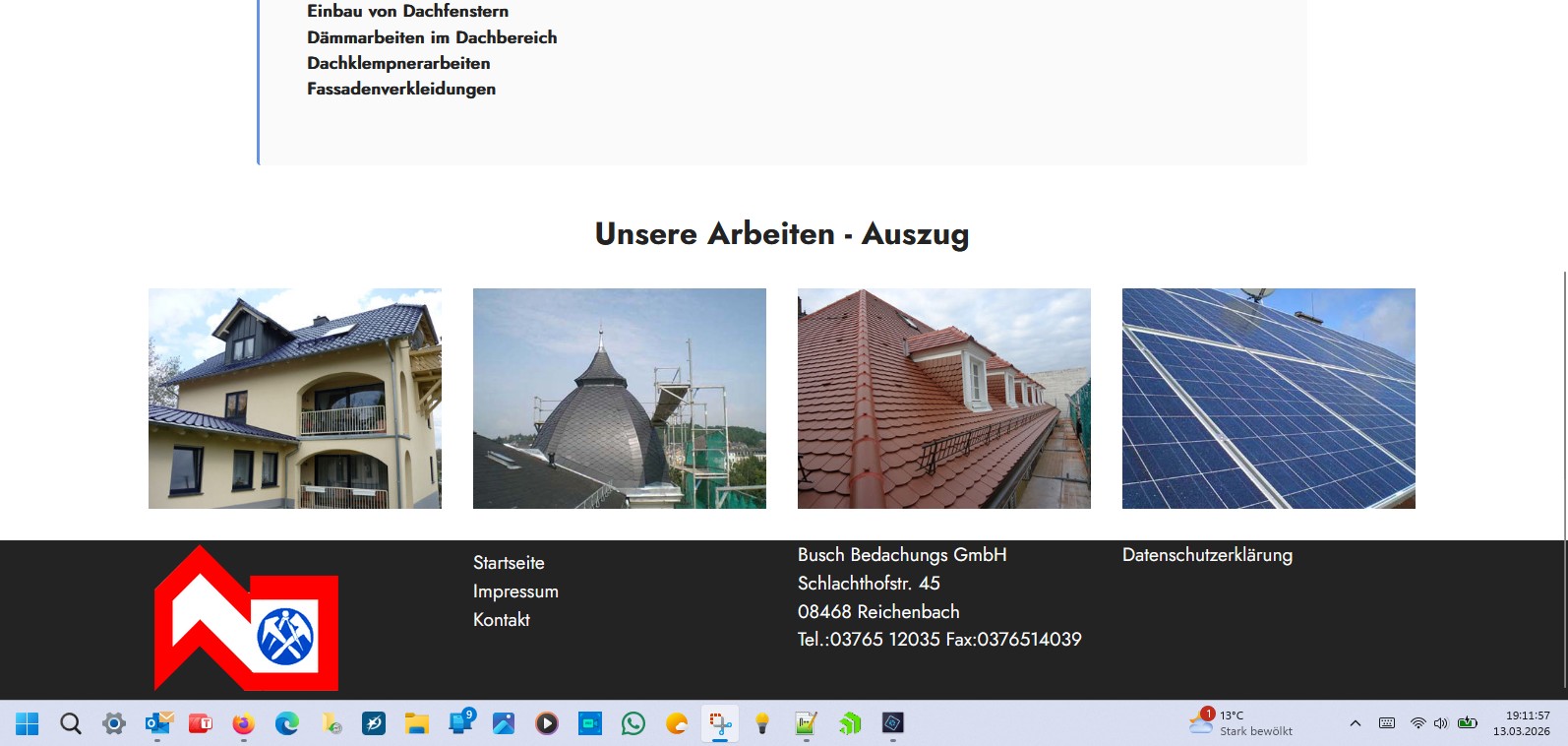
Task: Open the Startseite footer link
Action: (509, 563)
